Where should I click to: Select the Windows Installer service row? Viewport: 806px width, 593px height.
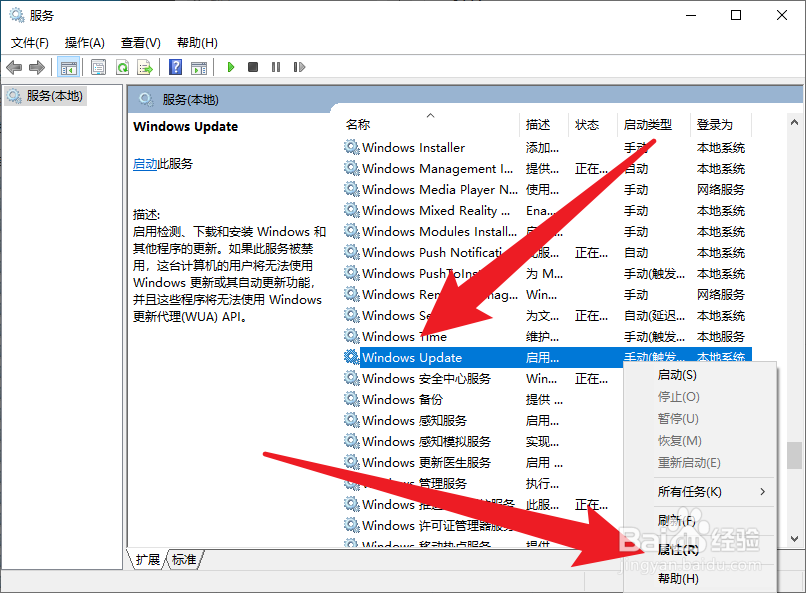pyautogui.click(x=547, y=147)
